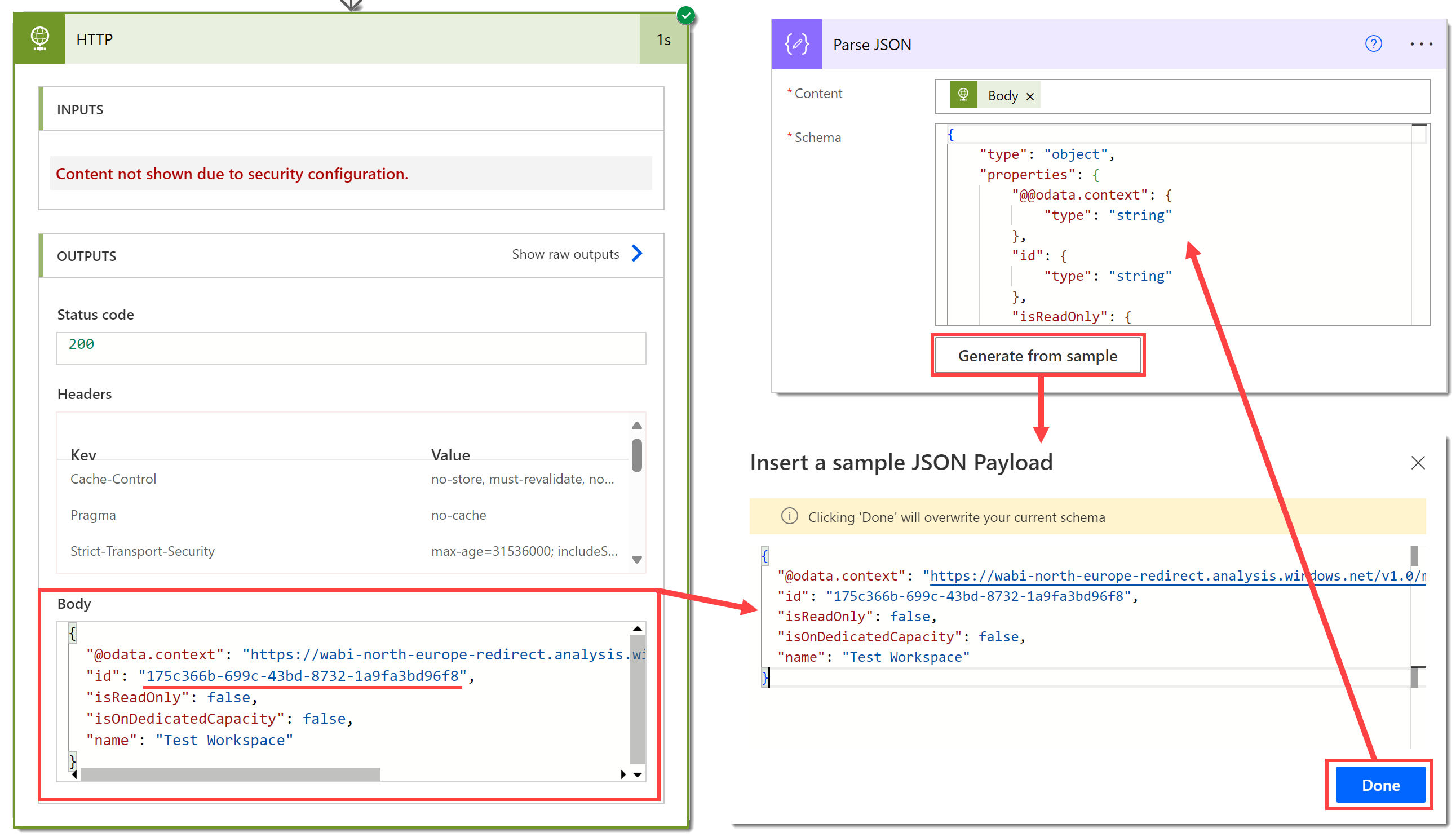The height and width of the screenshot is (837, 1456).
Task: Click the Headers scrollbar down arrow
Action: pyautogui.click(x=636, y=559)
